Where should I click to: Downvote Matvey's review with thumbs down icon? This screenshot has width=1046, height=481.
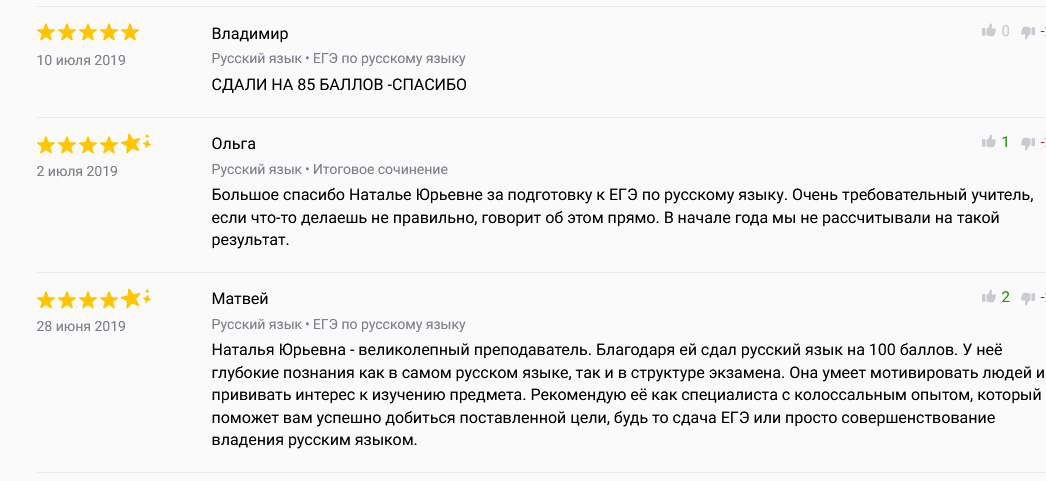(x=1028, y=298)
